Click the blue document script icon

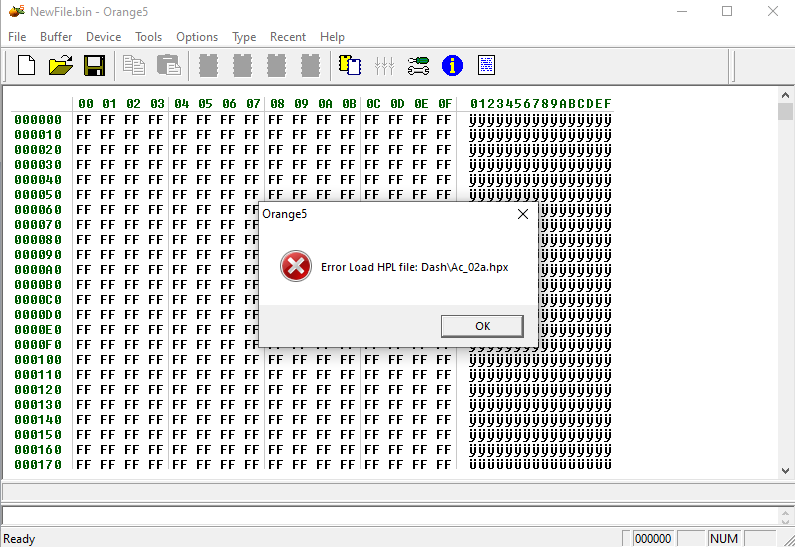(x=487, y=66)
